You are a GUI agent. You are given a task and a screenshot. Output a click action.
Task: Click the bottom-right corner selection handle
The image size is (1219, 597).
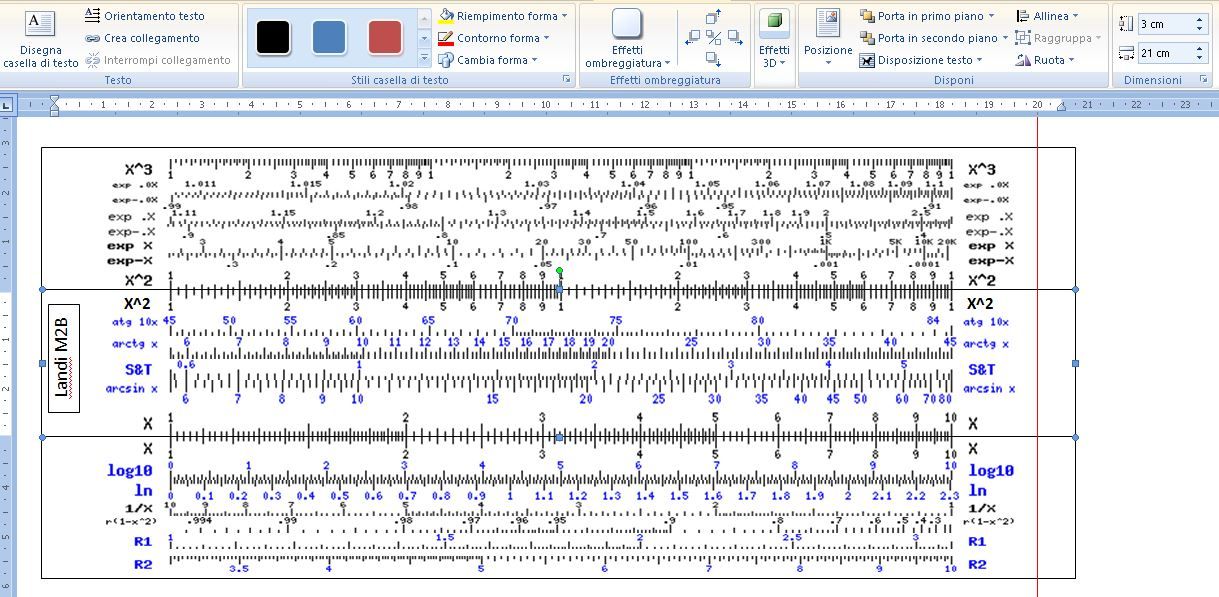pos(1075,437)
